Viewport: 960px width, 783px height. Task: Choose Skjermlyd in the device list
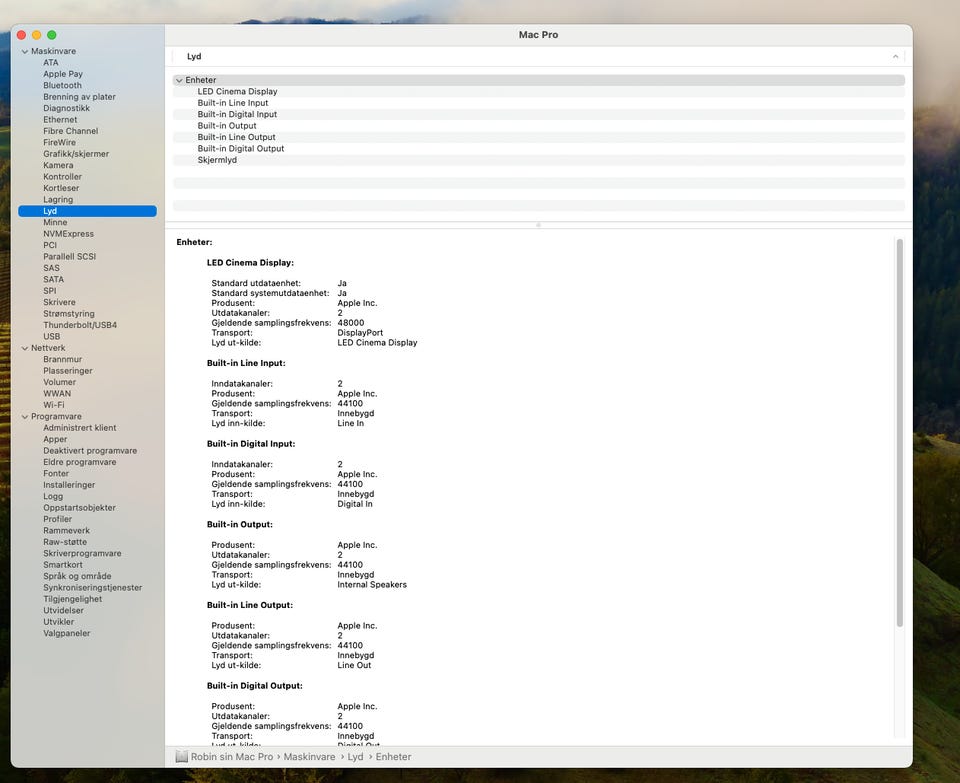pyautogui.click(x=217, y=160)
